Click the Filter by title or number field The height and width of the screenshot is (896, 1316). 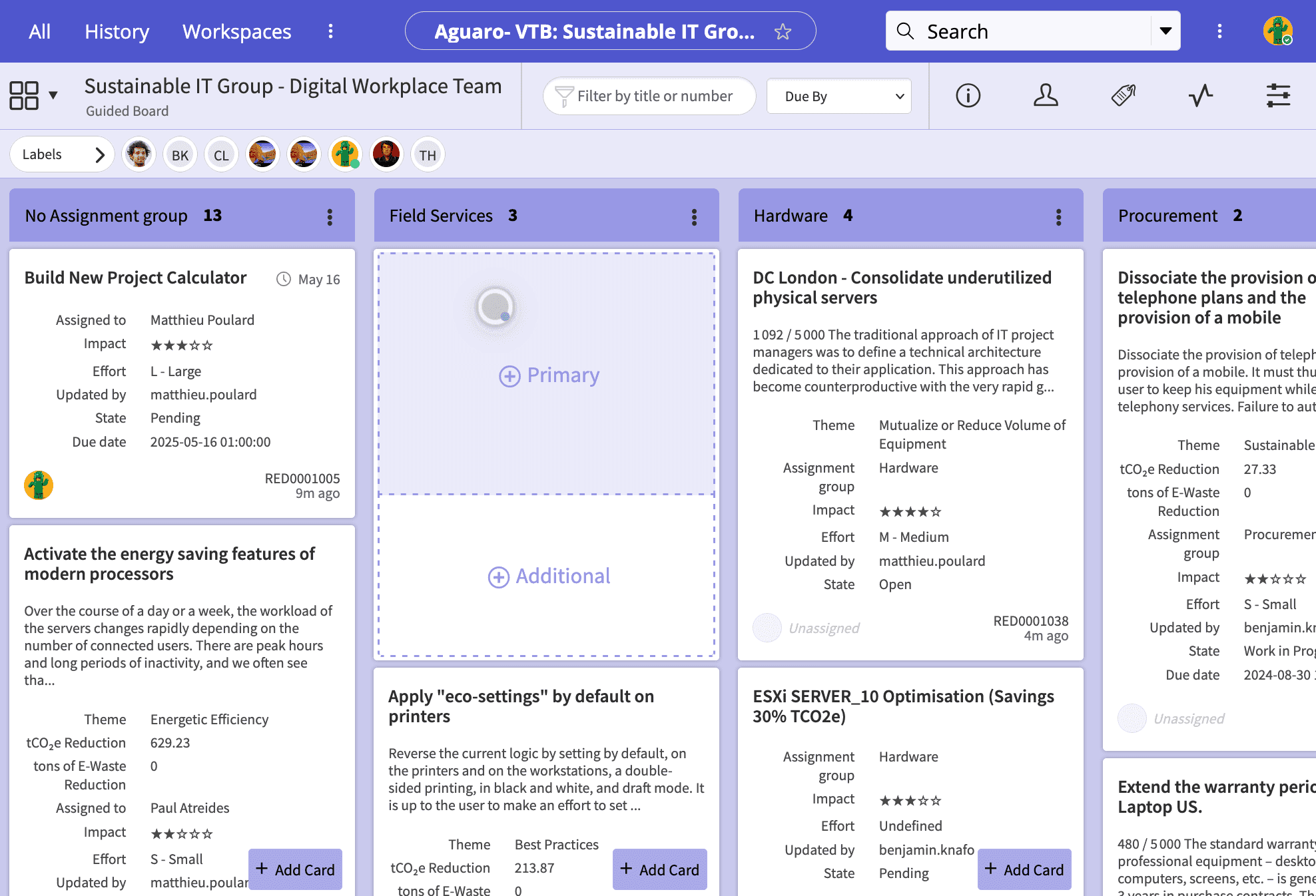tap(649, 96)
